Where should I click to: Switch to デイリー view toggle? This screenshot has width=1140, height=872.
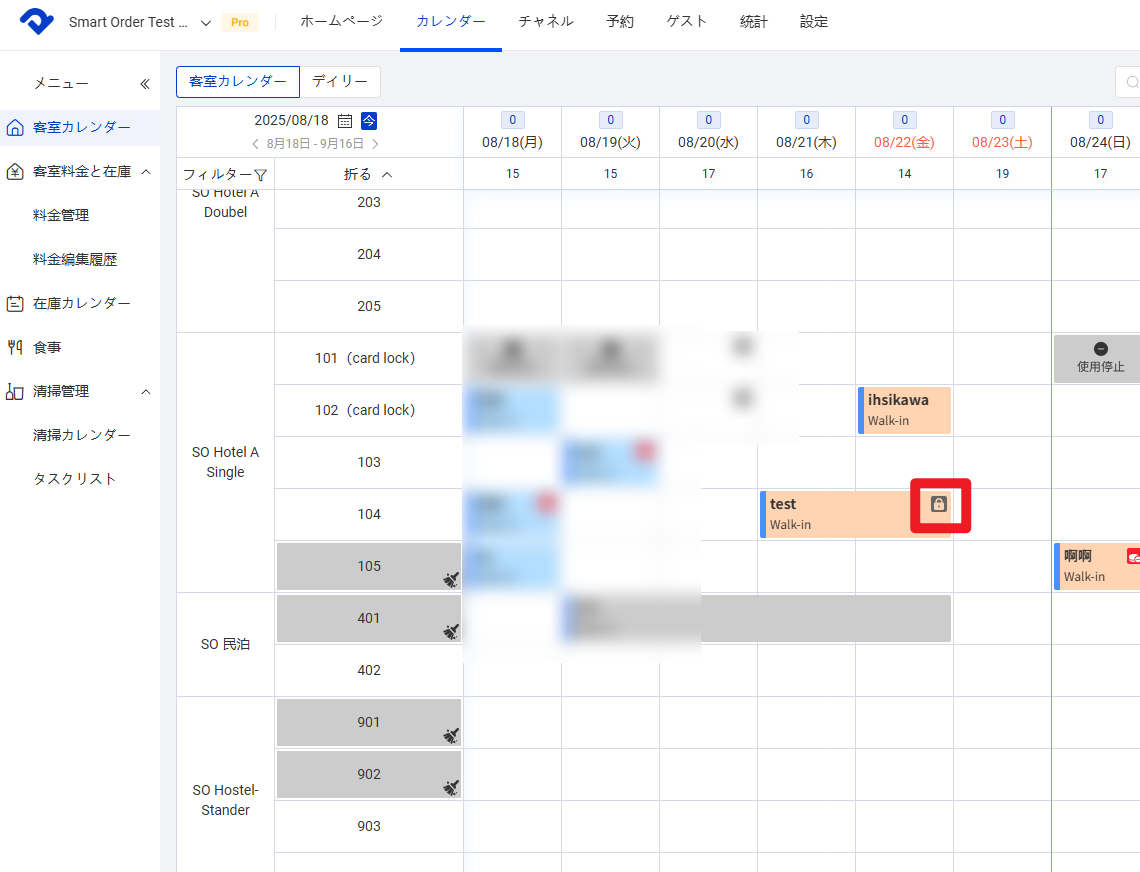pyautogui.click(x=340, y=82)
